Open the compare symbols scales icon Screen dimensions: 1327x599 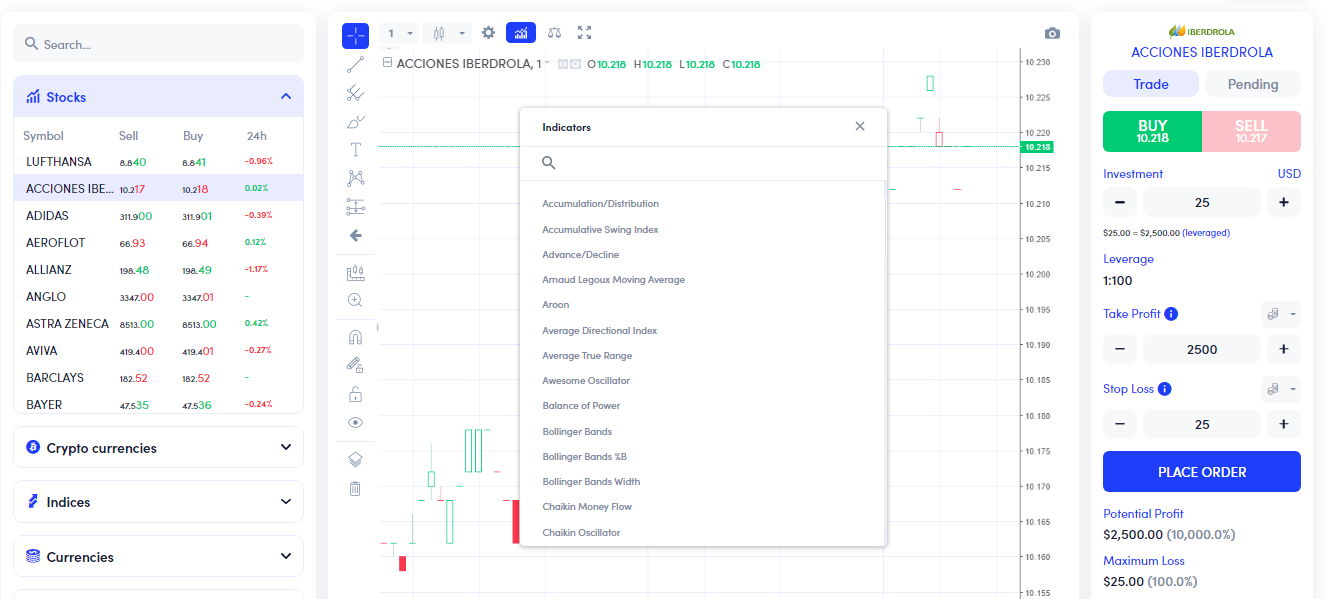pos(555,33)
